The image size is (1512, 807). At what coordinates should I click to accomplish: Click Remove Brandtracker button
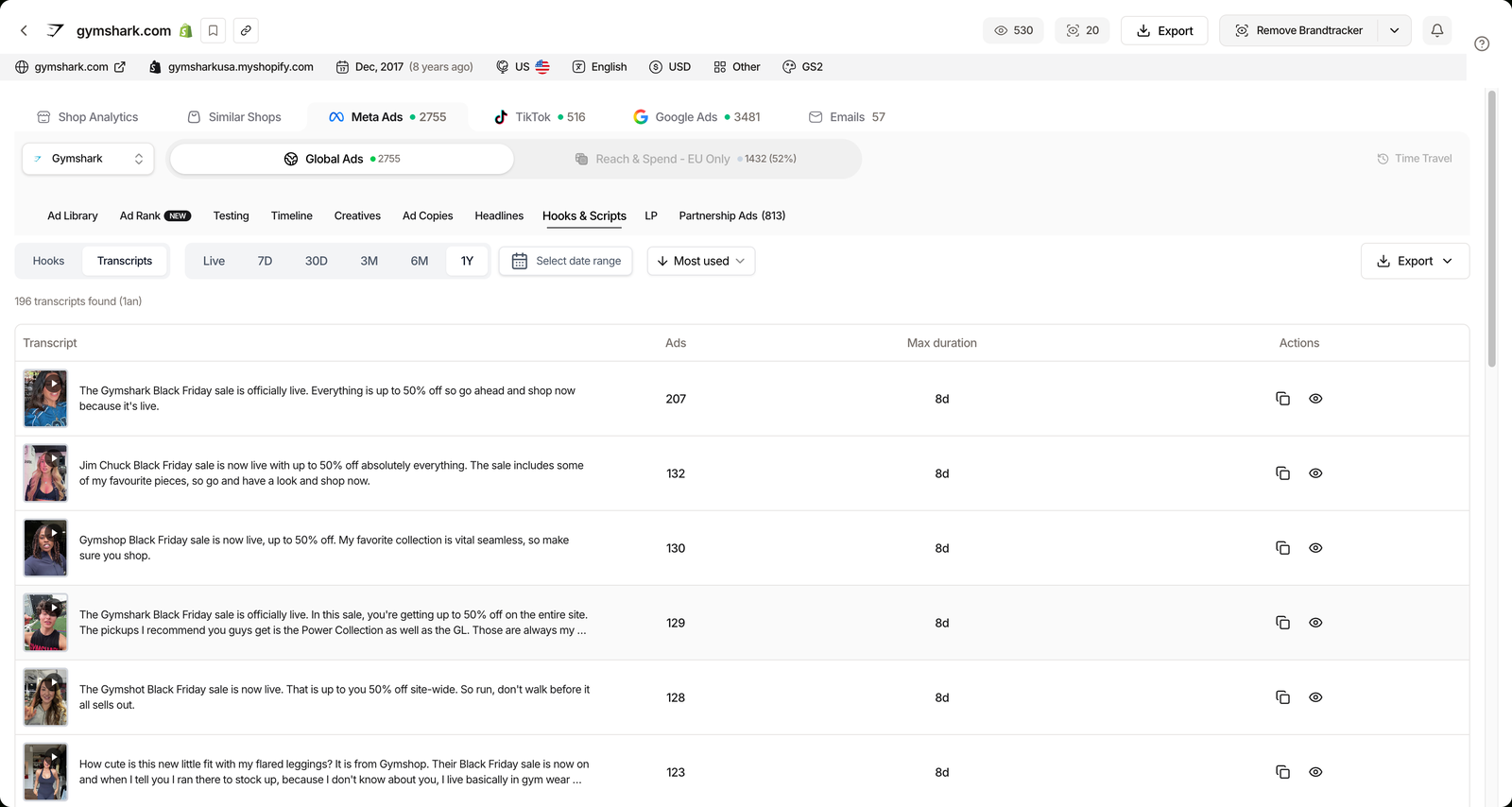[x=1298, y=30]
